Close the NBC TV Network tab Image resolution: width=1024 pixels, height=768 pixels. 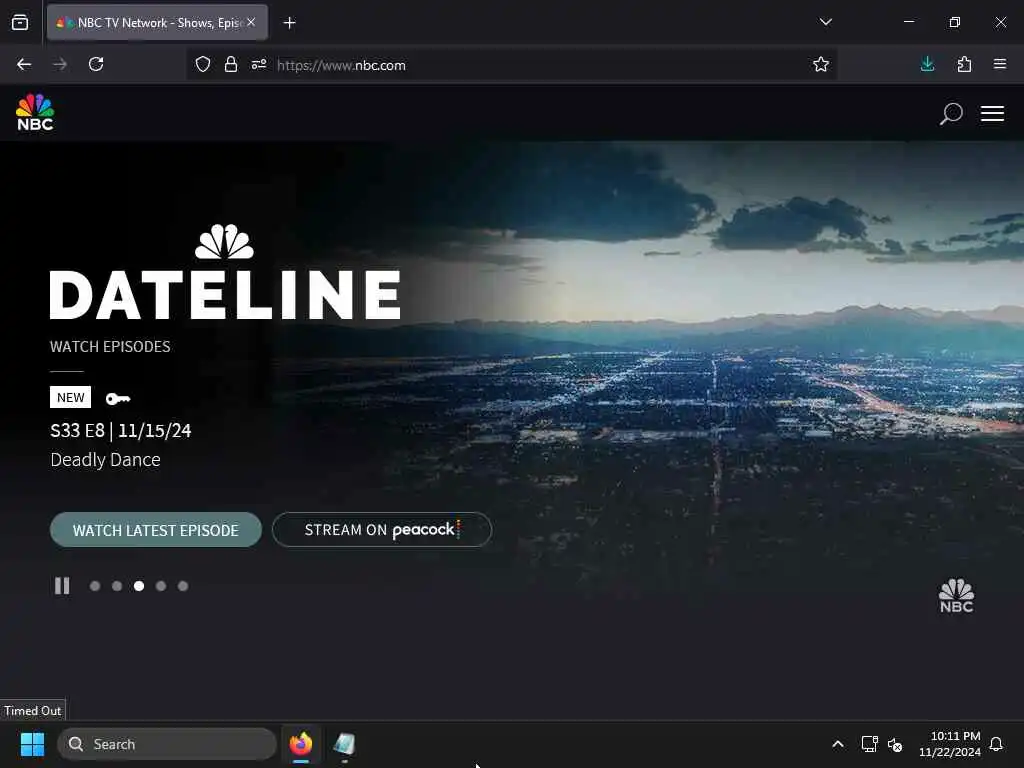[251, 22]
